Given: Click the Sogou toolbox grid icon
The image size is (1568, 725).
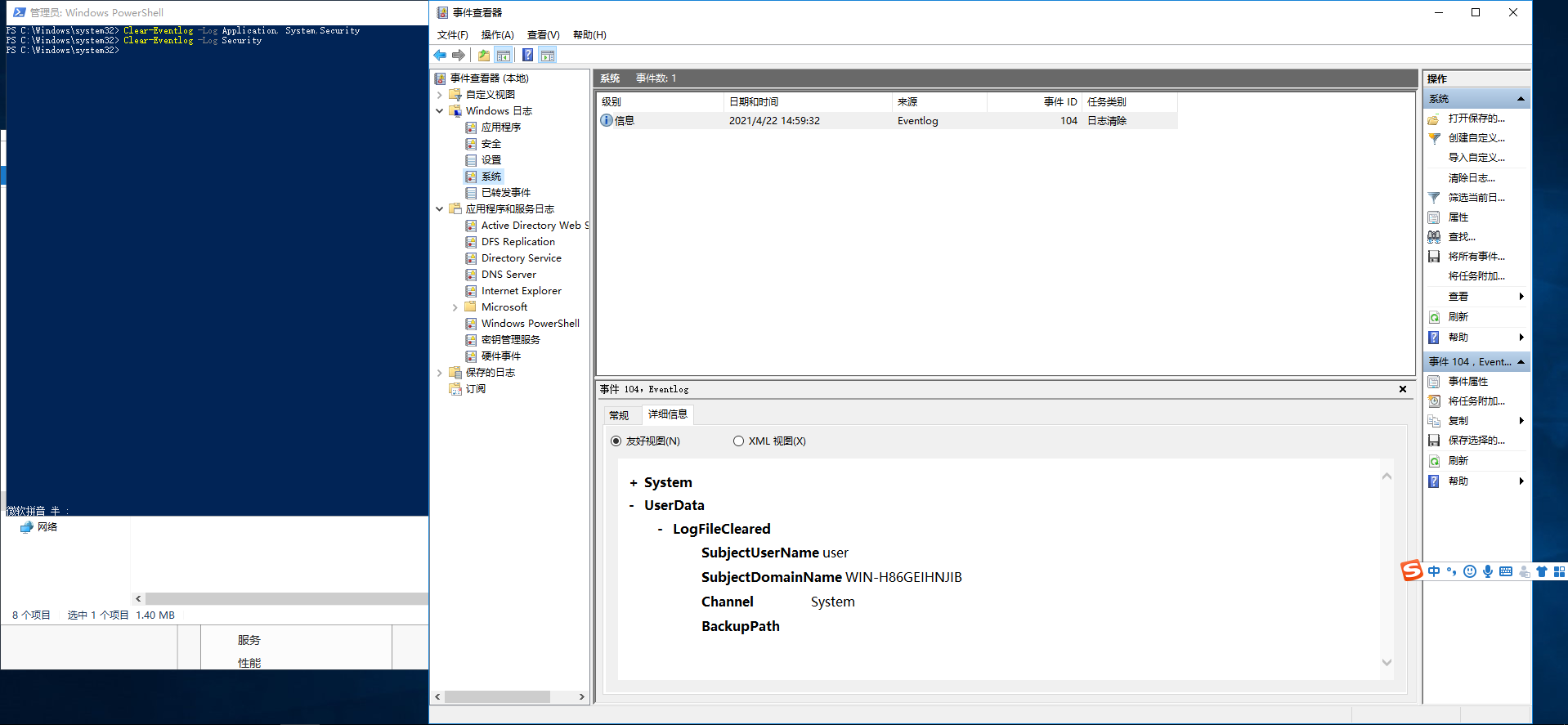Looking at the screenshot, I should click(x=1559, y=571).
